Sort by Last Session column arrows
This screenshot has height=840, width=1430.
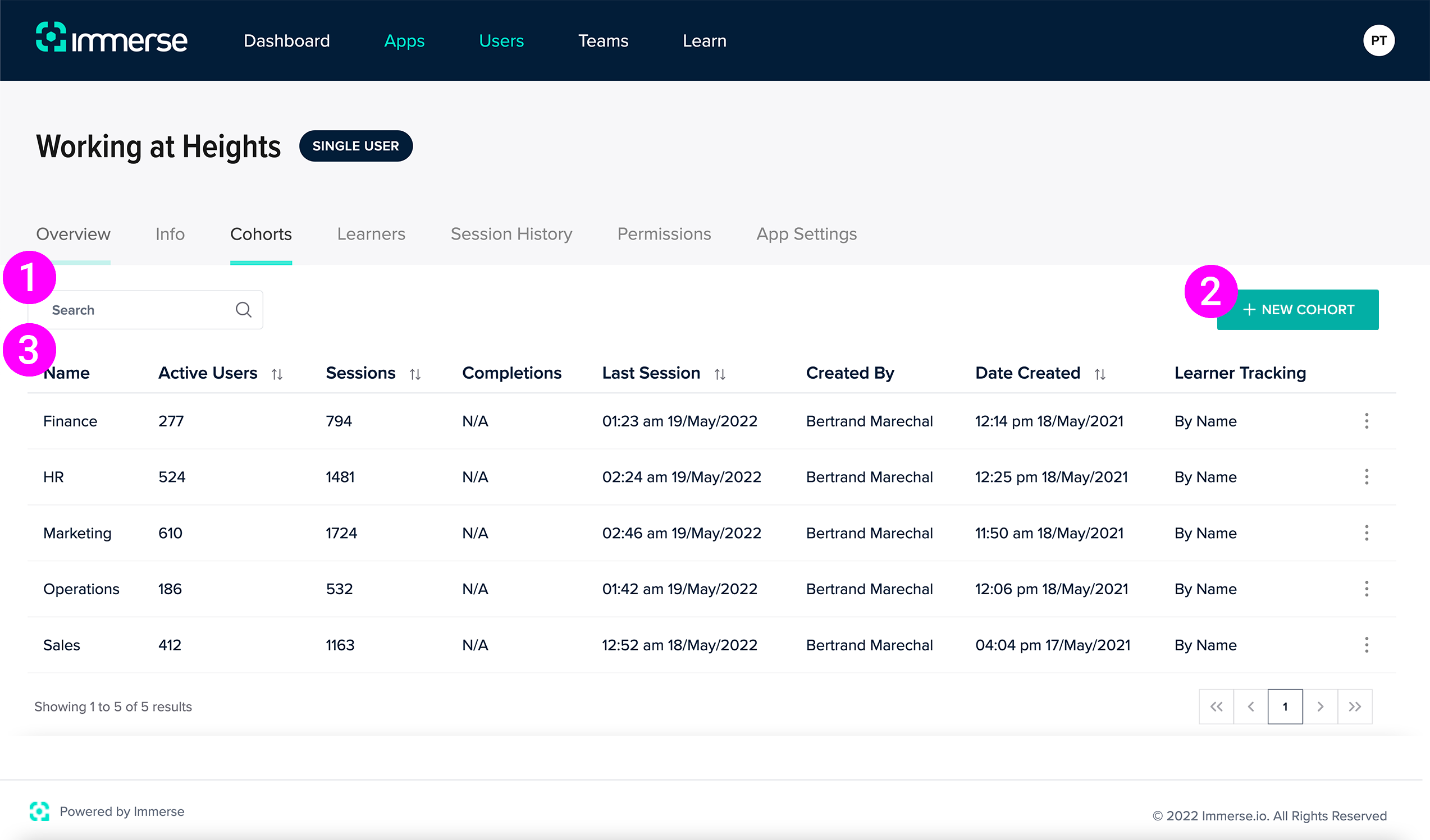720,374
